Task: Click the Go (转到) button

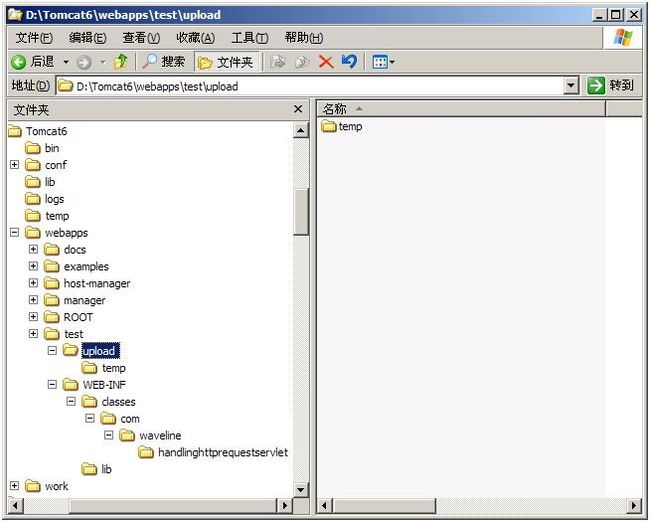Action: click(x=610, y=86)
